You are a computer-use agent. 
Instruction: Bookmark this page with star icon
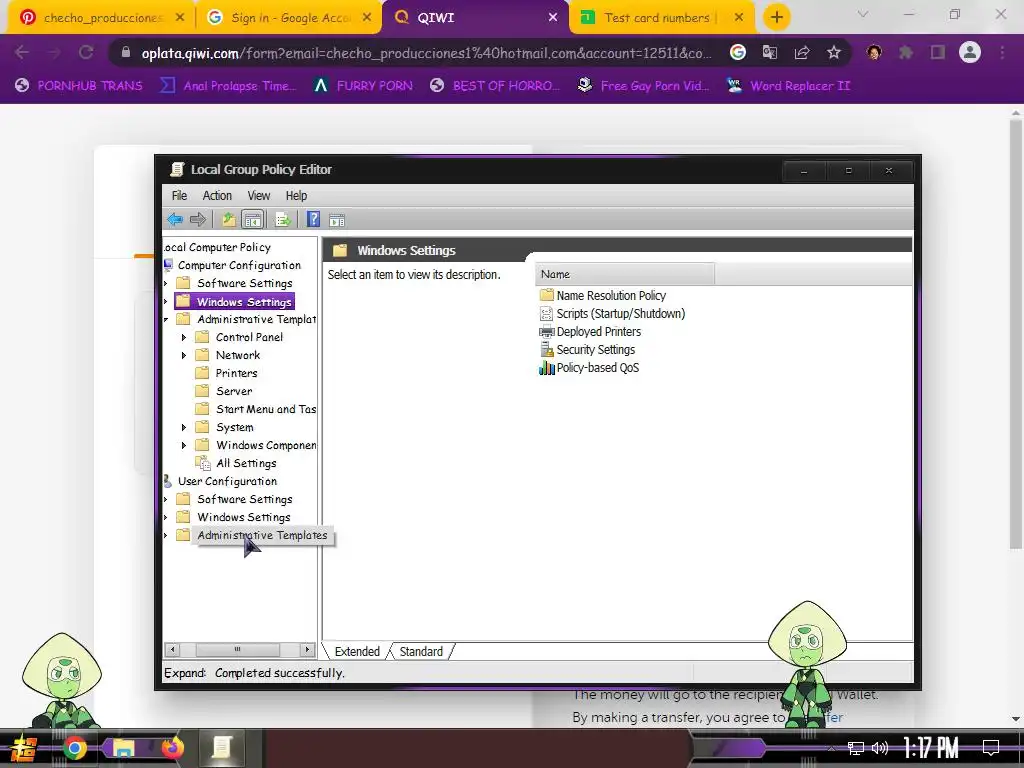[x=834, y=52]
